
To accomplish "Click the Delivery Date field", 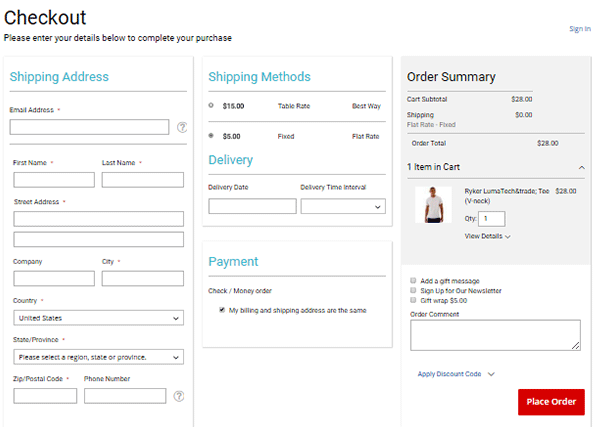I will click(252, 206).
